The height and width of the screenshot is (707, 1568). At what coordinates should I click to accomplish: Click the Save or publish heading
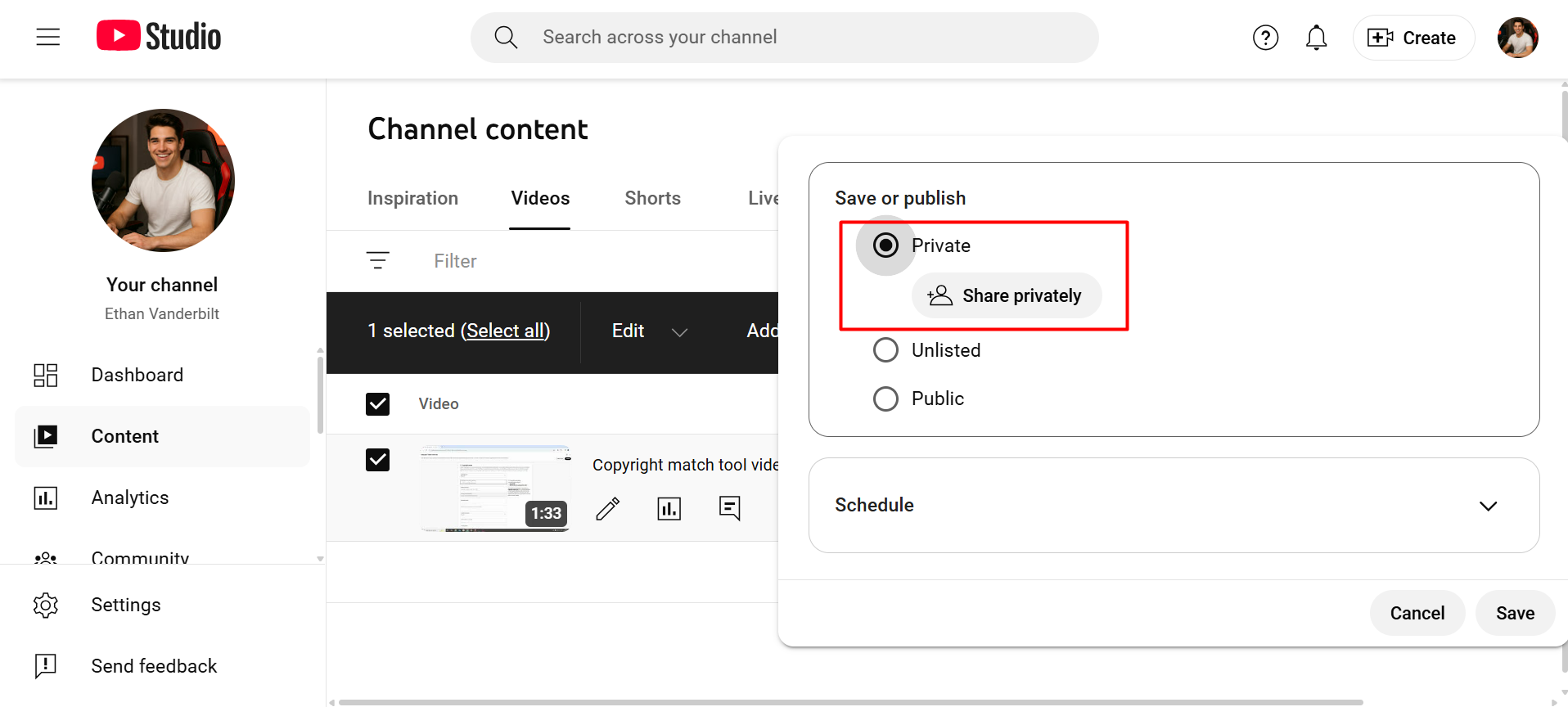(x=900, y=198)
